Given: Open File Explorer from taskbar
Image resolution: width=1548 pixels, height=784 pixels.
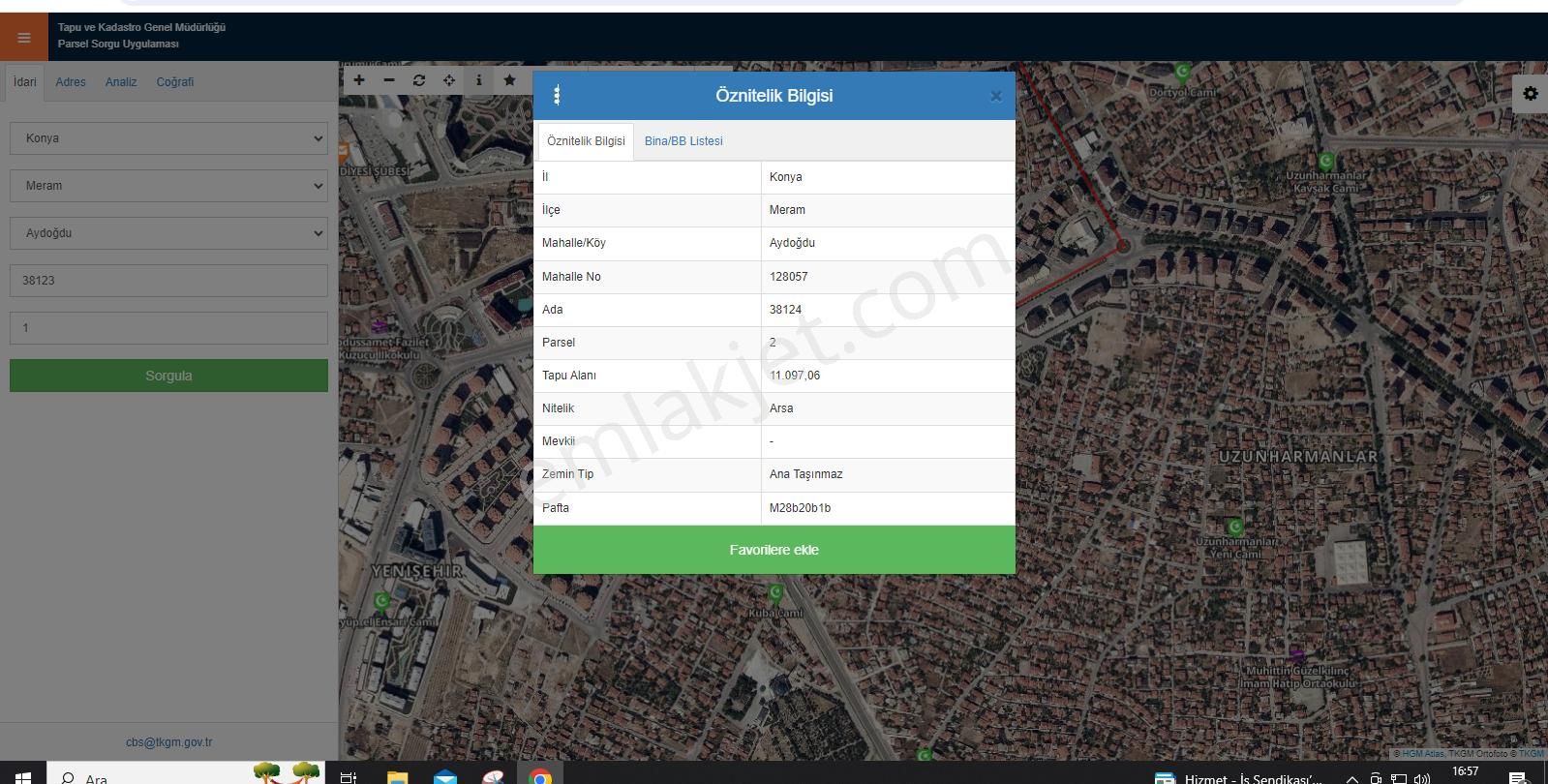Looking at the screenshot, I should (398, 776).
